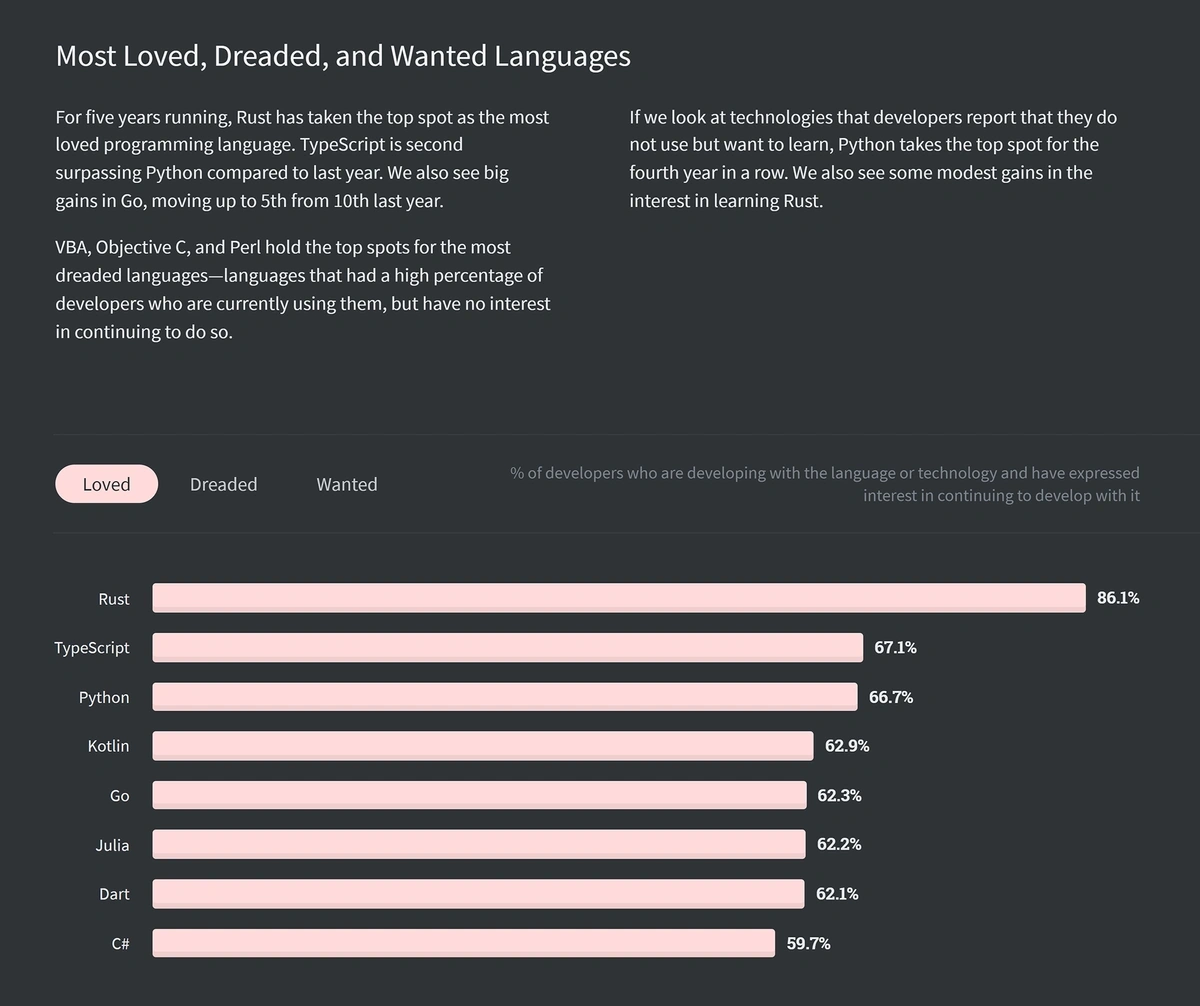Click the Kotlin language label
This screenshot has height=1006, width=1200.
108,746
